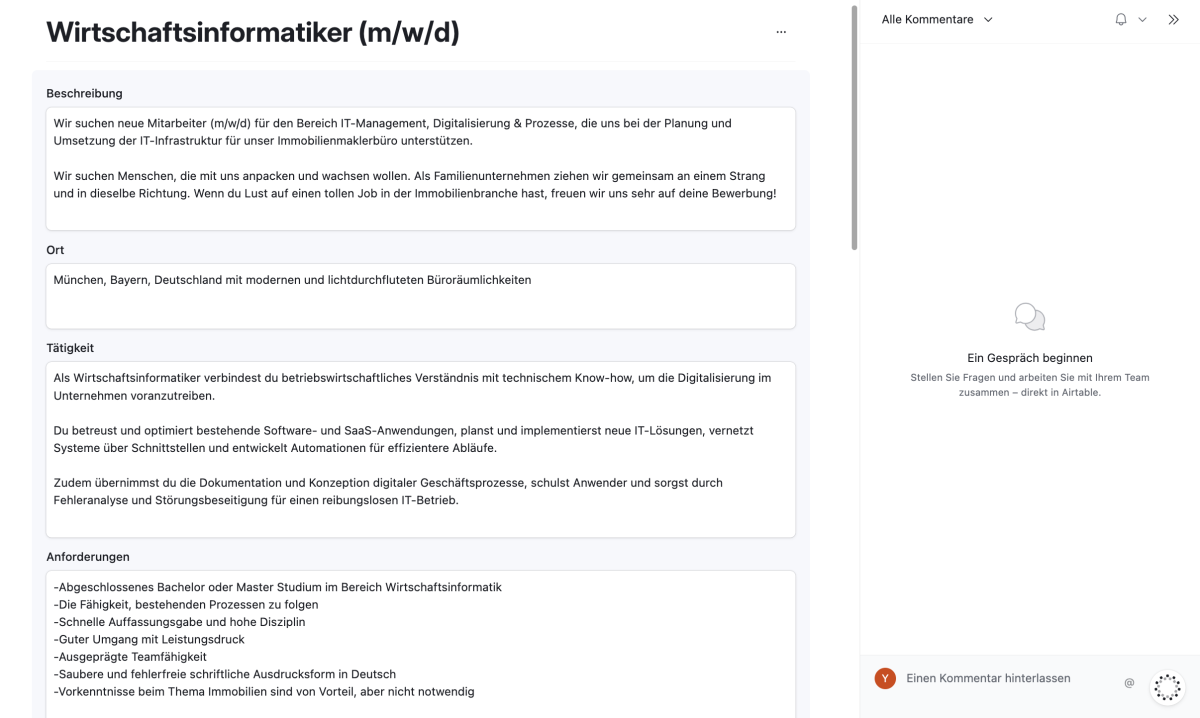Open the dropdown arrow after "Alle Kommentare"
Screen dimensions: 1200x718
[988, 19]
